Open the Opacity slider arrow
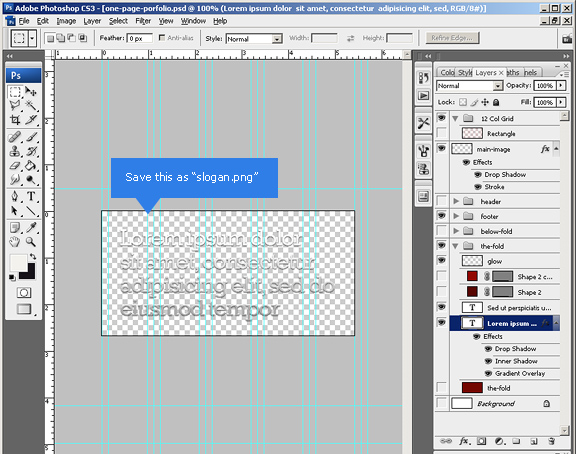This screenshot has width=576, height=454. [561, 86]
